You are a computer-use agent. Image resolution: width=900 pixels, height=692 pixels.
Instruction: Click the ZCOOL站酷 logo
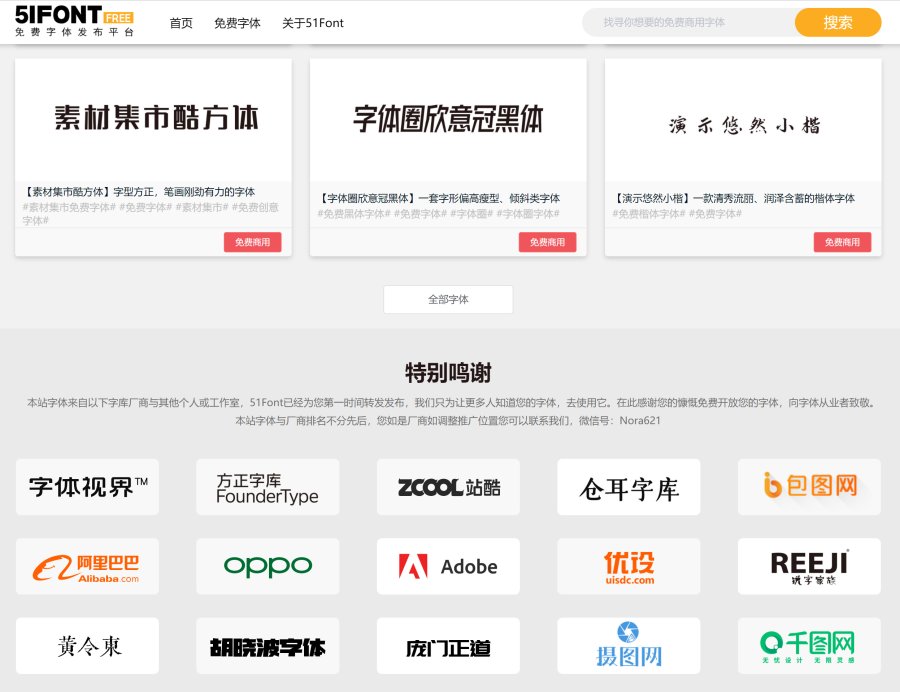(x=448, y=487)
